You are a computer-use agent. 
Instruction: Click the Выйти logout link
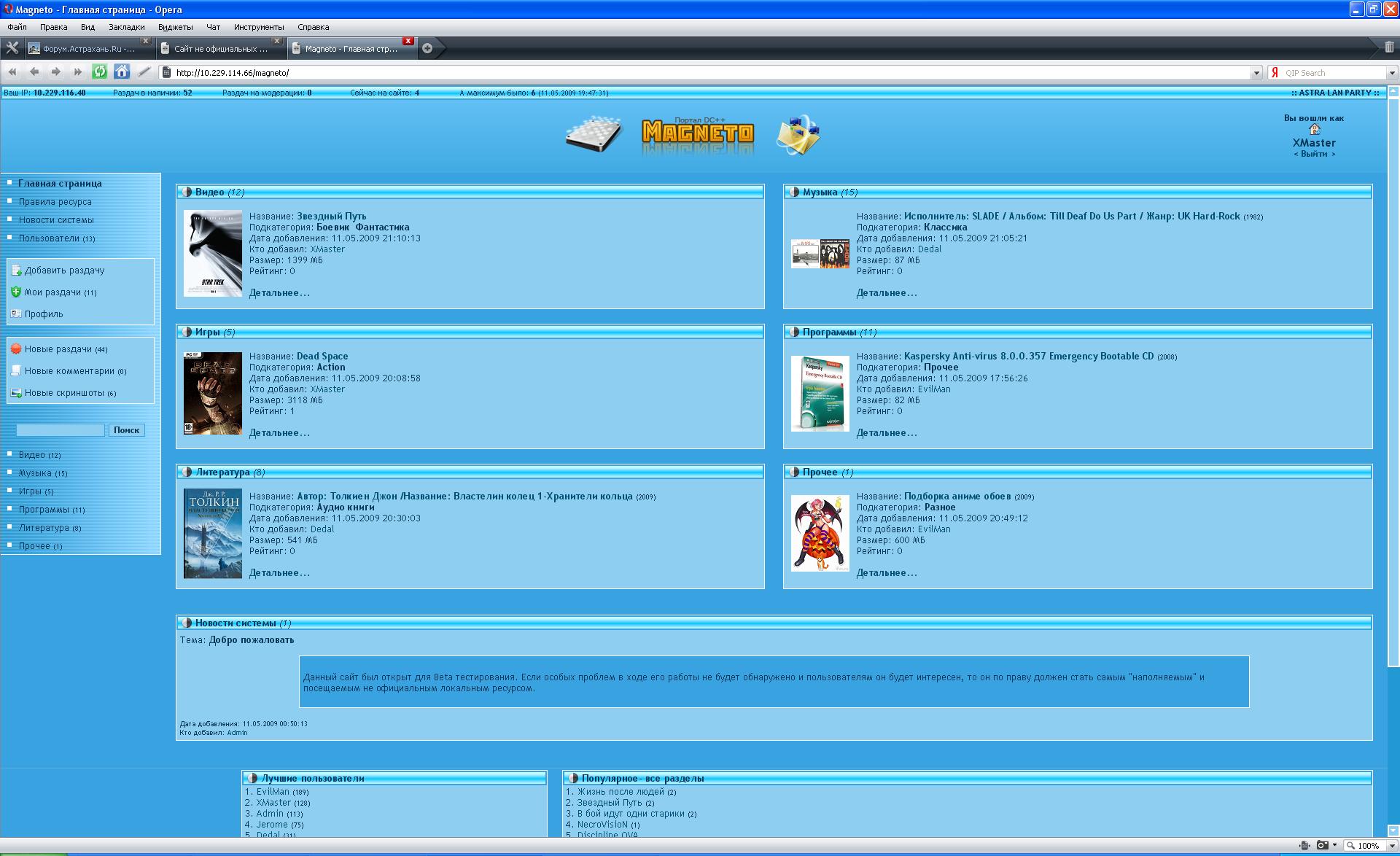click(1314, 154)
